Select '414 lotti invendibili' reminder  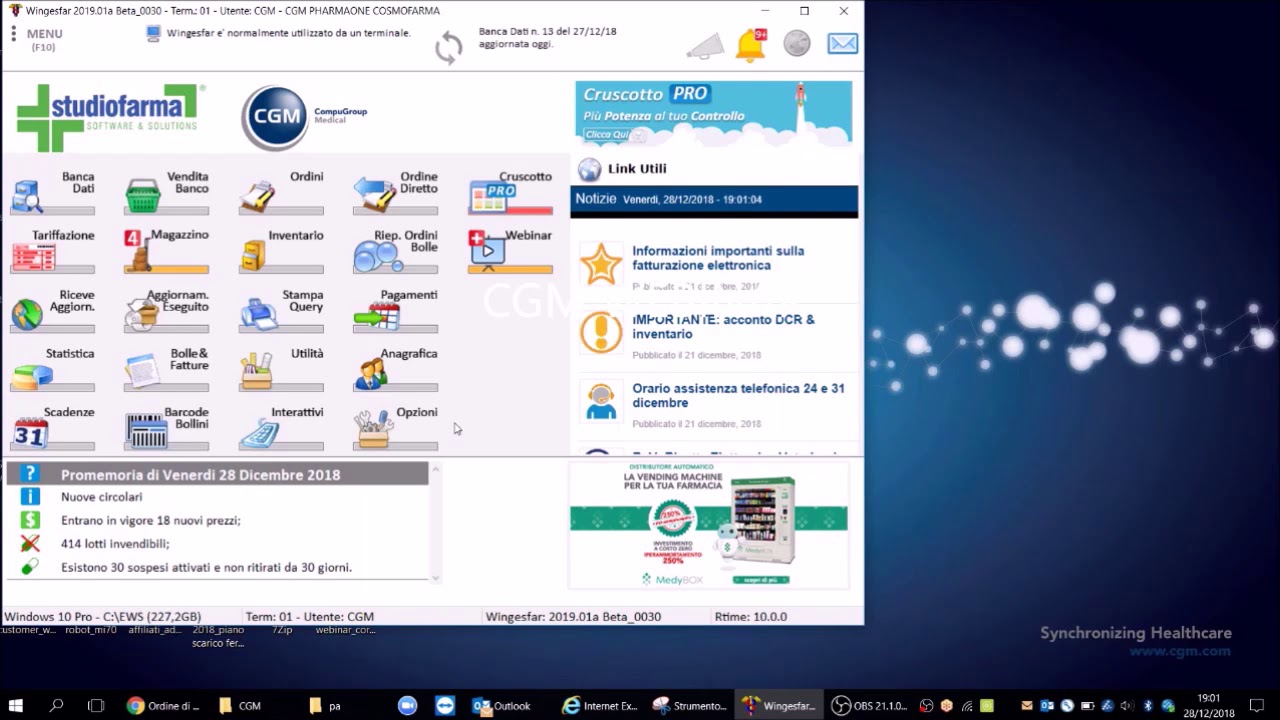tap(115, 544)
